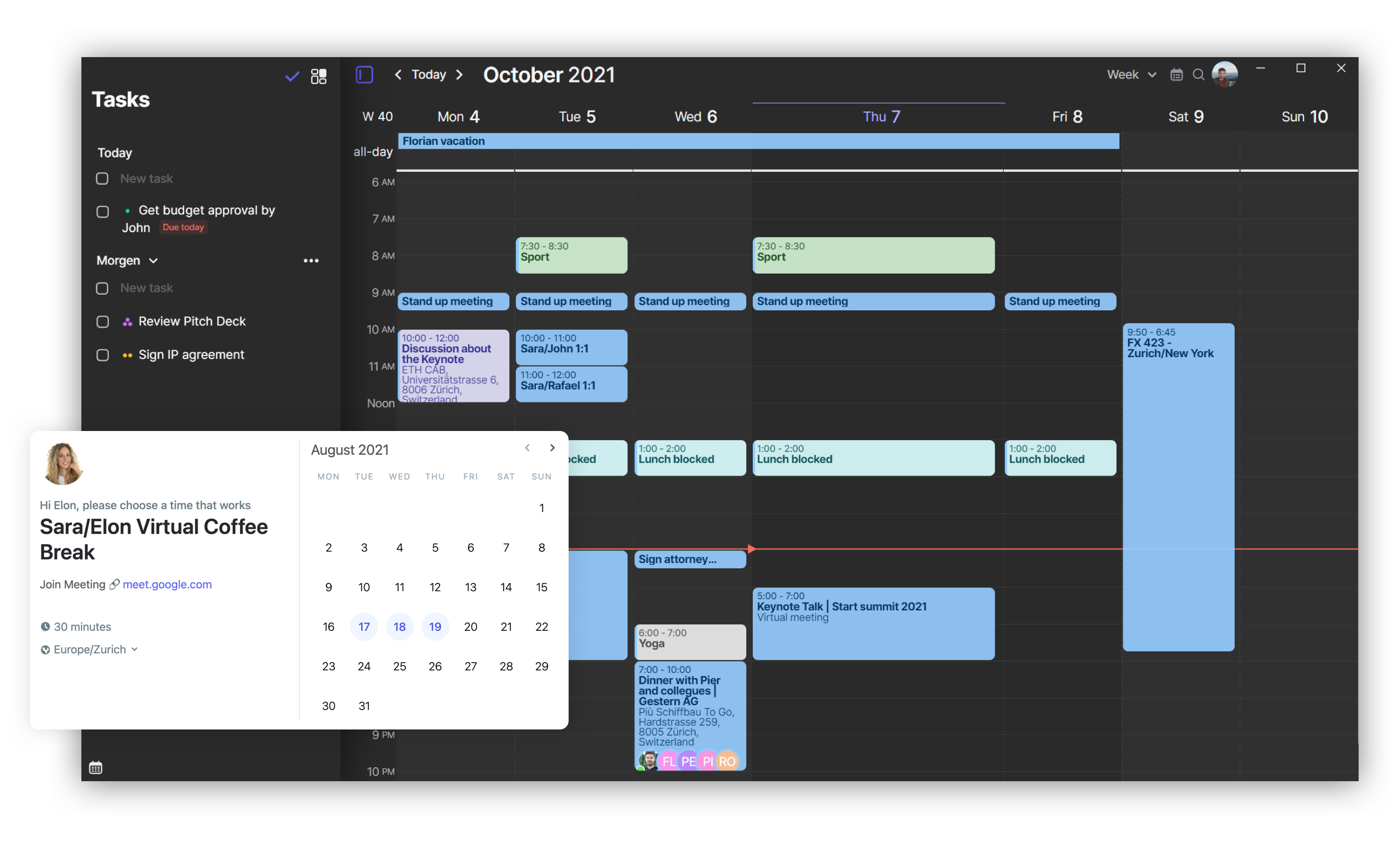Go to next month in the August 2021 picker
The height and width of the screenshot is (862, 1400).
coord(551,448)
